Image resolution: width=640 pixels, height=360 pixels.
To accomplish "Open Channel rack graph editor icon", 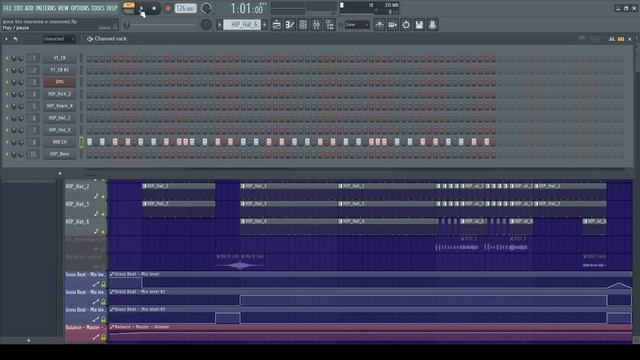I will pyautogui.click(x=611, y=39).
